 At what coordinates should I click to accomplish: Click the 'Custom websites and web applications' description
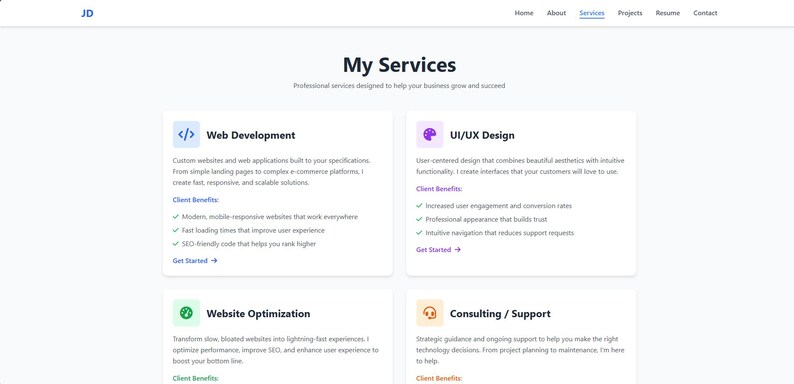click(272, 171)
